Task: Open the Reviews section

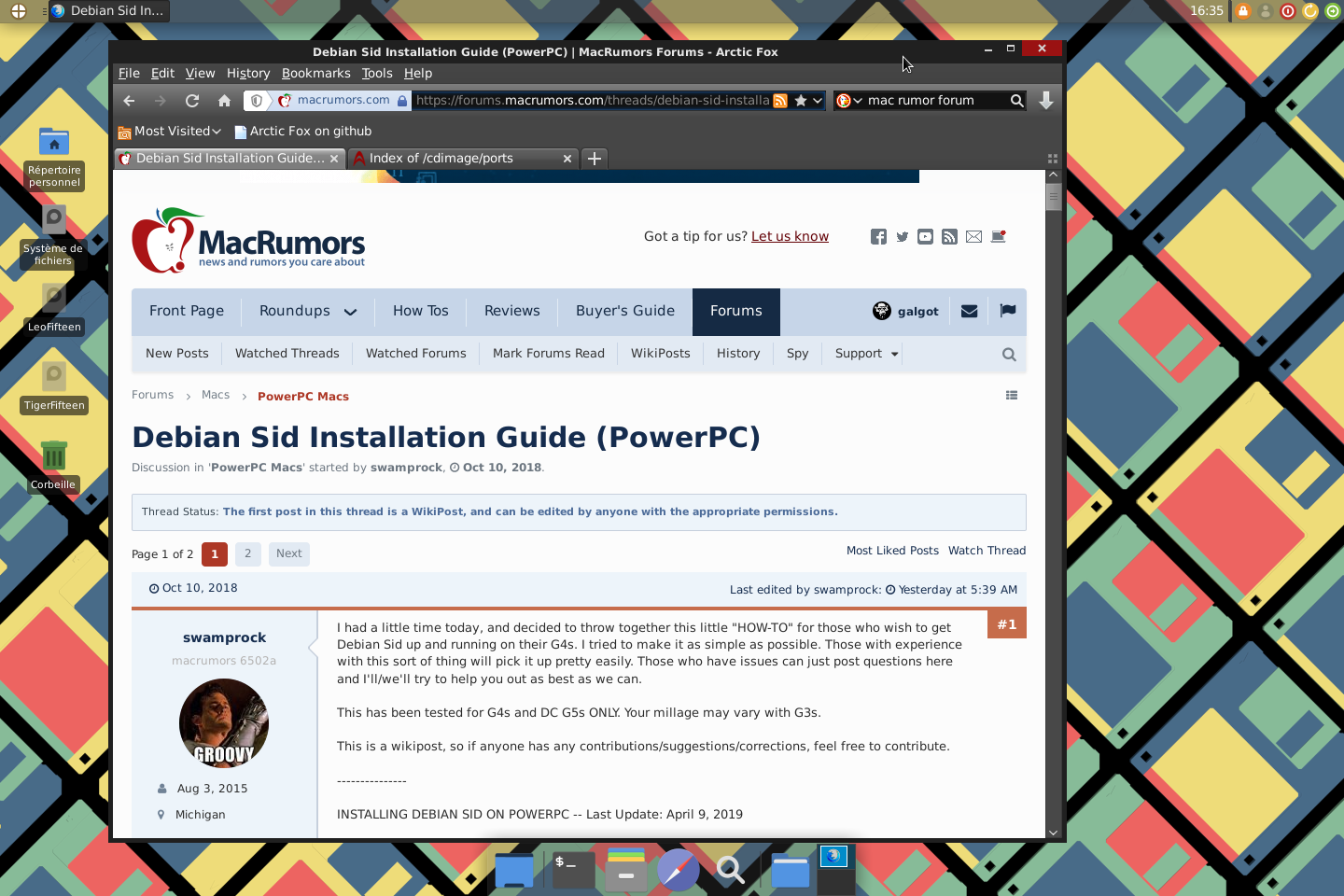Action: coord(512,312)
